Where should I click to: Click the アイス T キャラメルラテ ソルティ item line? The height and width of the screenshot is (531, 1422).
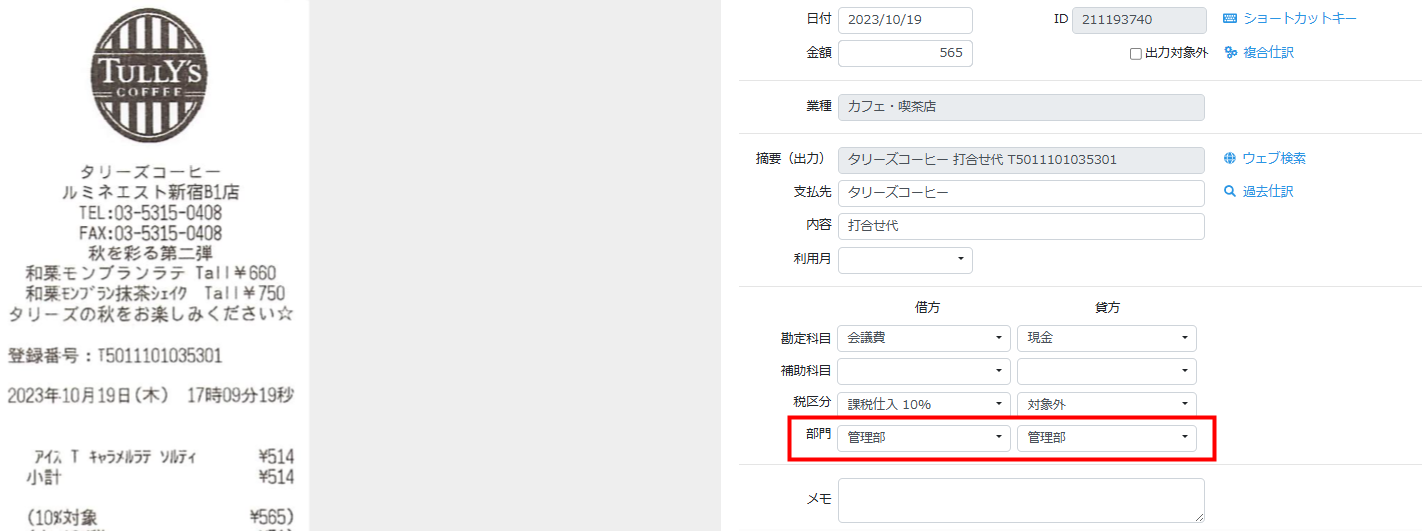coord(164,457)
